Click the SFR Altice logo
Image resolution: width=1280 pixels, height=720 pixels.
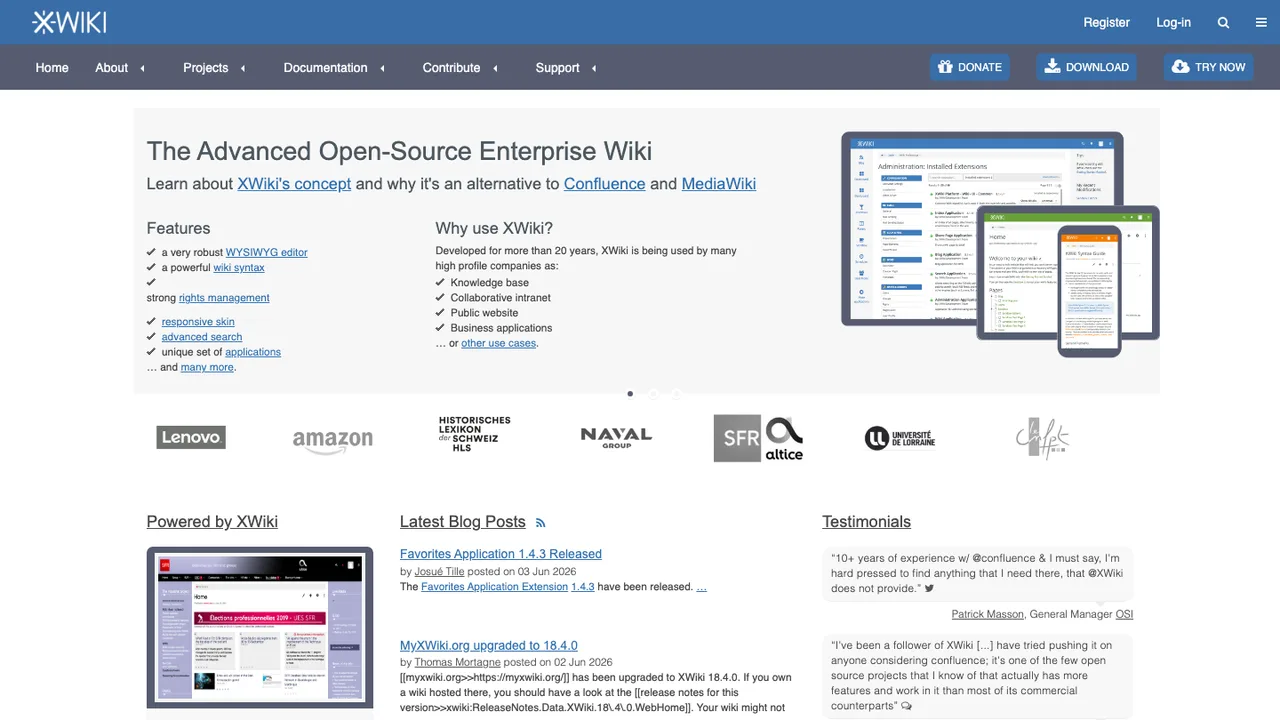coord(758,438)
